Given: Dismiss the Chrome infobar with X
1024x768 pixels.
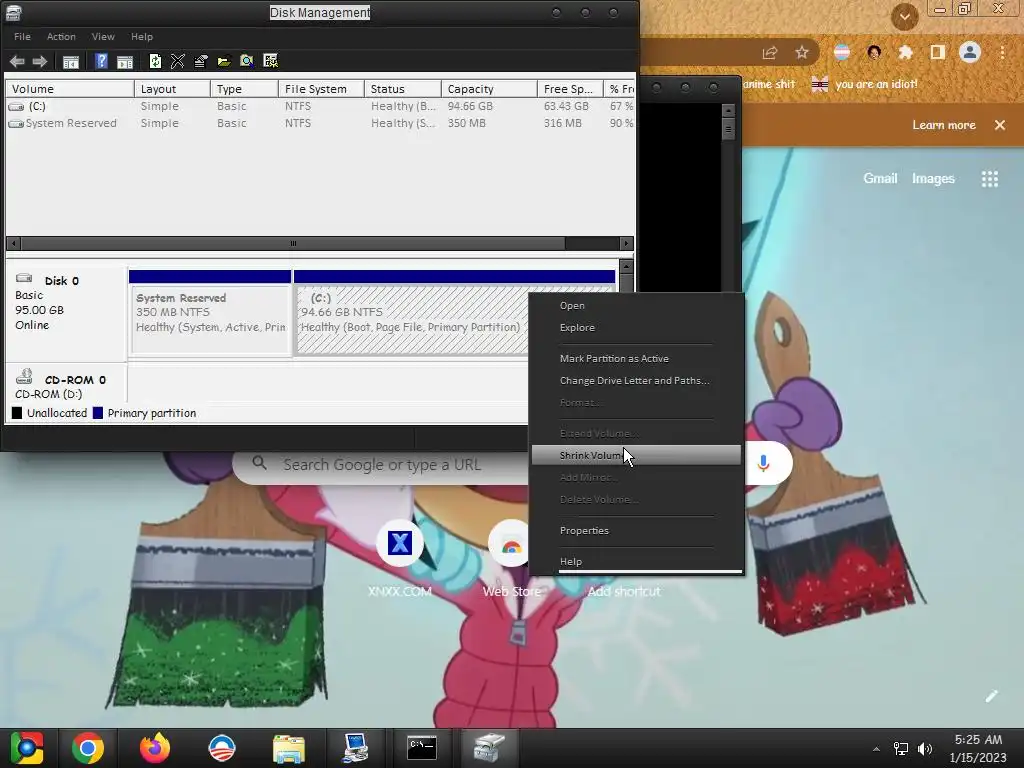Looking at the screenshot, I should click(x=1000, y=125).
